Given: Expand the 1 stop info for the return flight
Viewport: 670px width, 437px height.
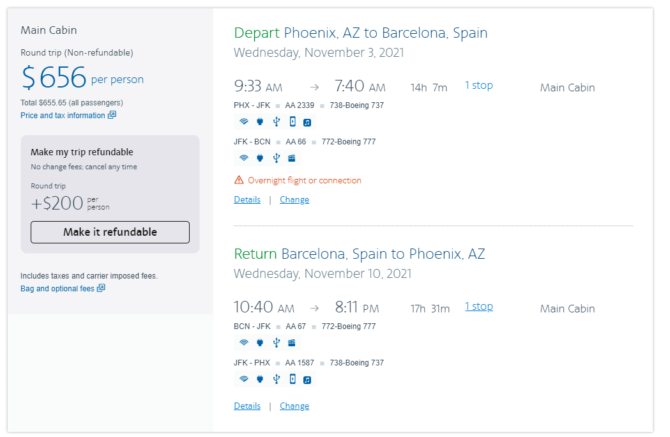Looking at the screenshot, I should pyautogui.click(x=479, y=307).
